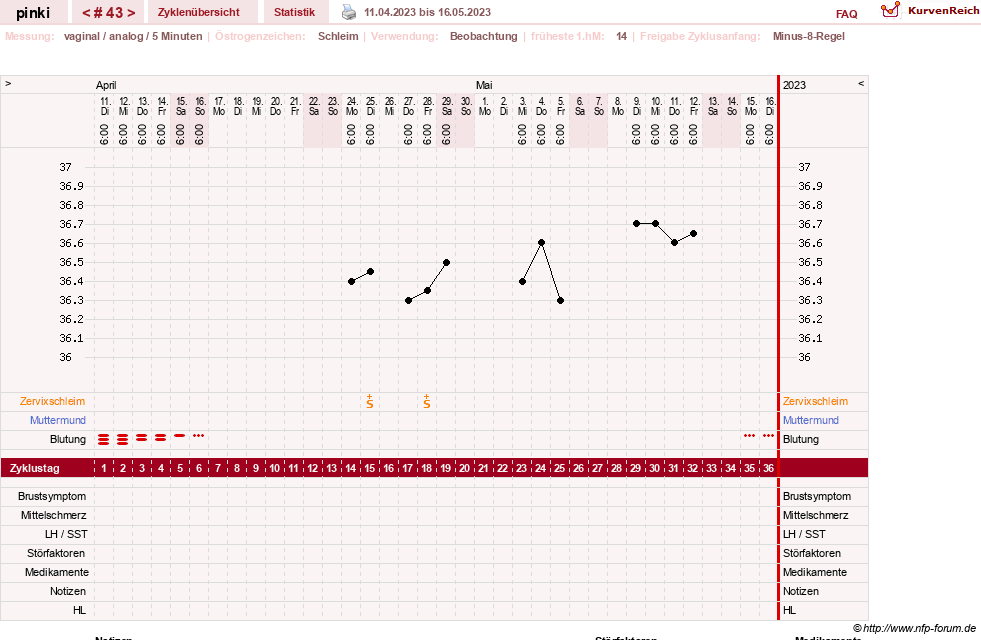981x640 pixels.
Task: Click the vaginal / analog / 5 Minuten value
Action: tap(133, 36)
